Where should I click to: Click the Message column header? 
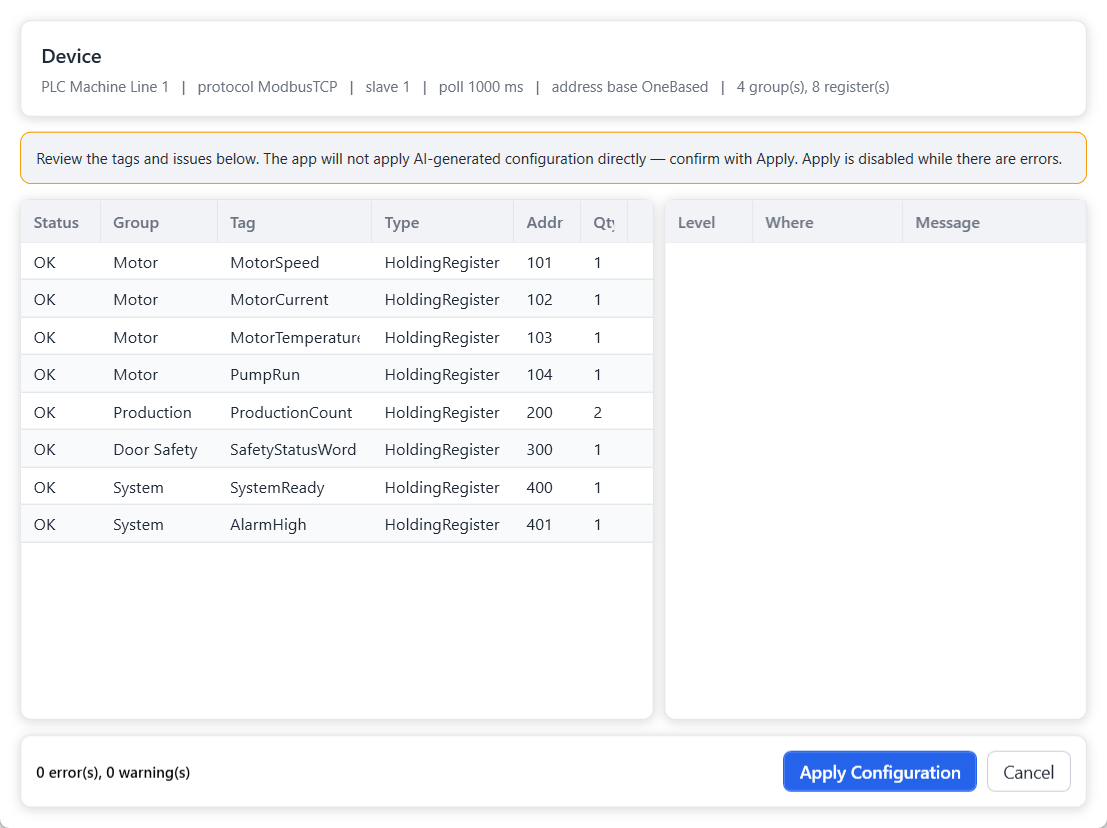coord(994,222)
